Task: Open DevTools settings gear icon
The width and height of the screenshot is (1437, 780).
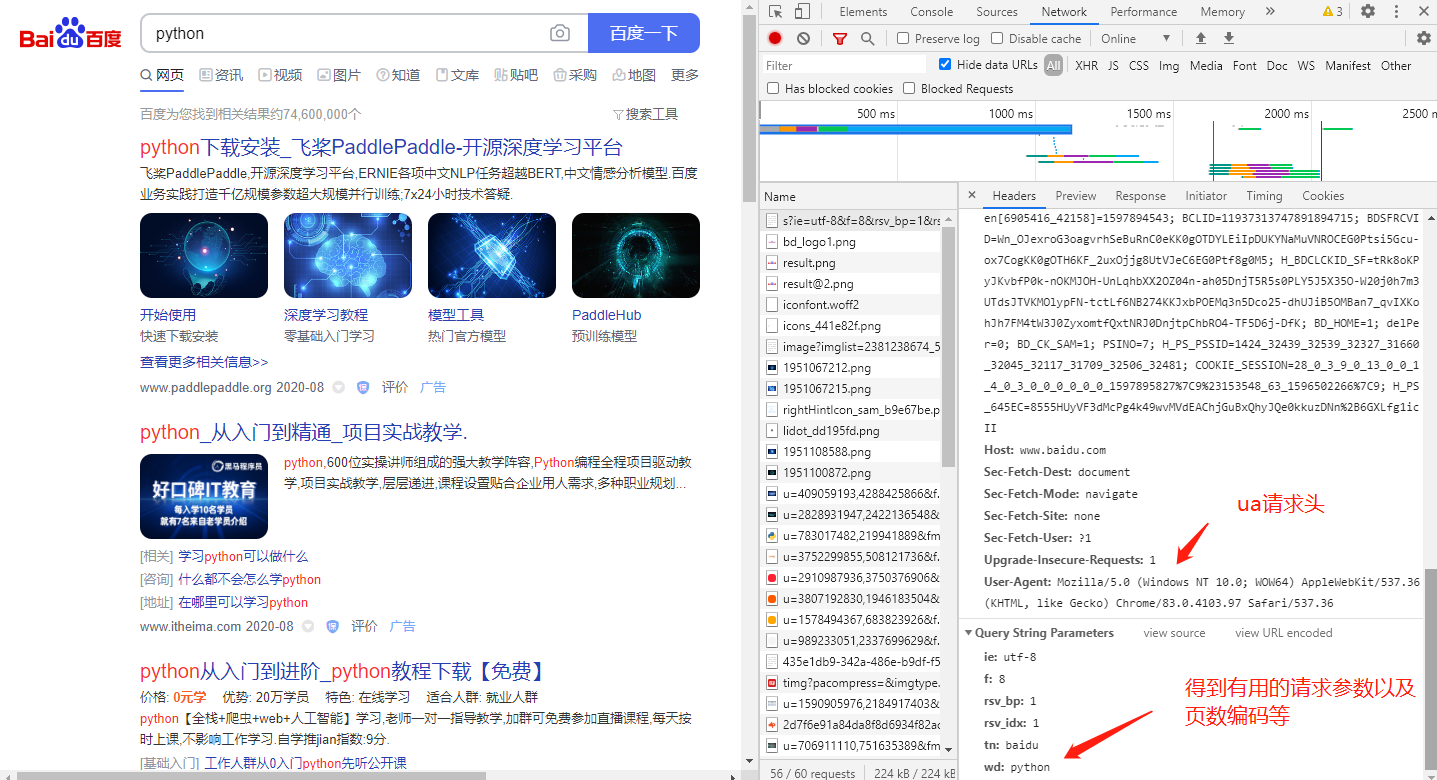Action: [1368, 11]
